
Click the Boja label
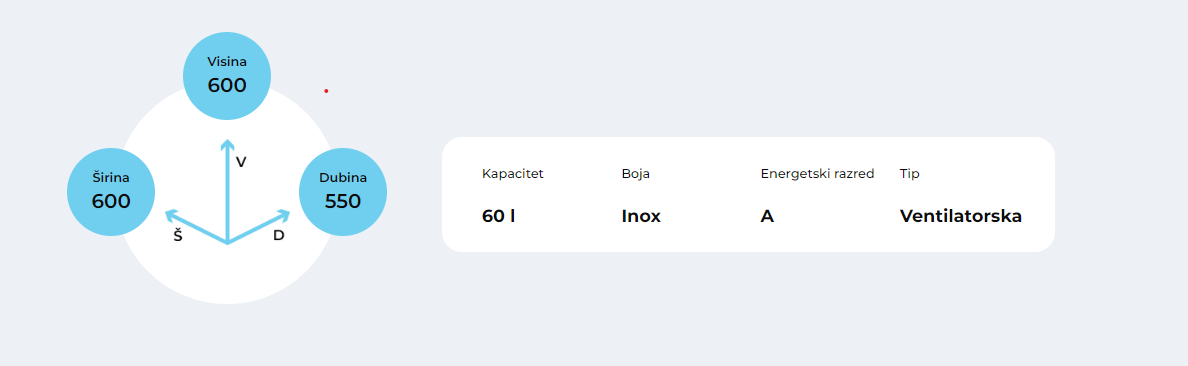click(636, 174)
